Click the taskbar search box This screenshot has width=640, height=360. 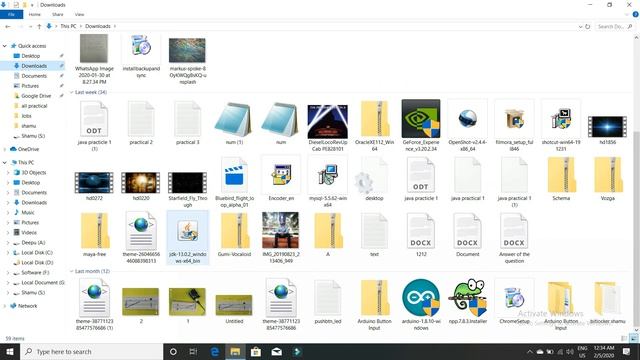91,351
